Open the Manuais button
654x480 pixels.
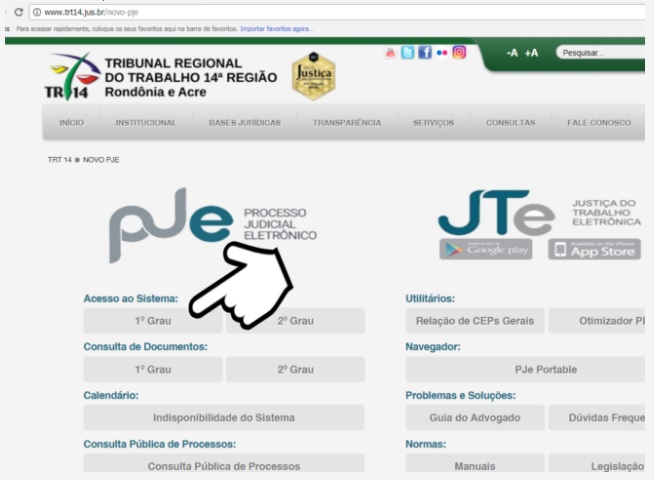[x=475, y=464]
